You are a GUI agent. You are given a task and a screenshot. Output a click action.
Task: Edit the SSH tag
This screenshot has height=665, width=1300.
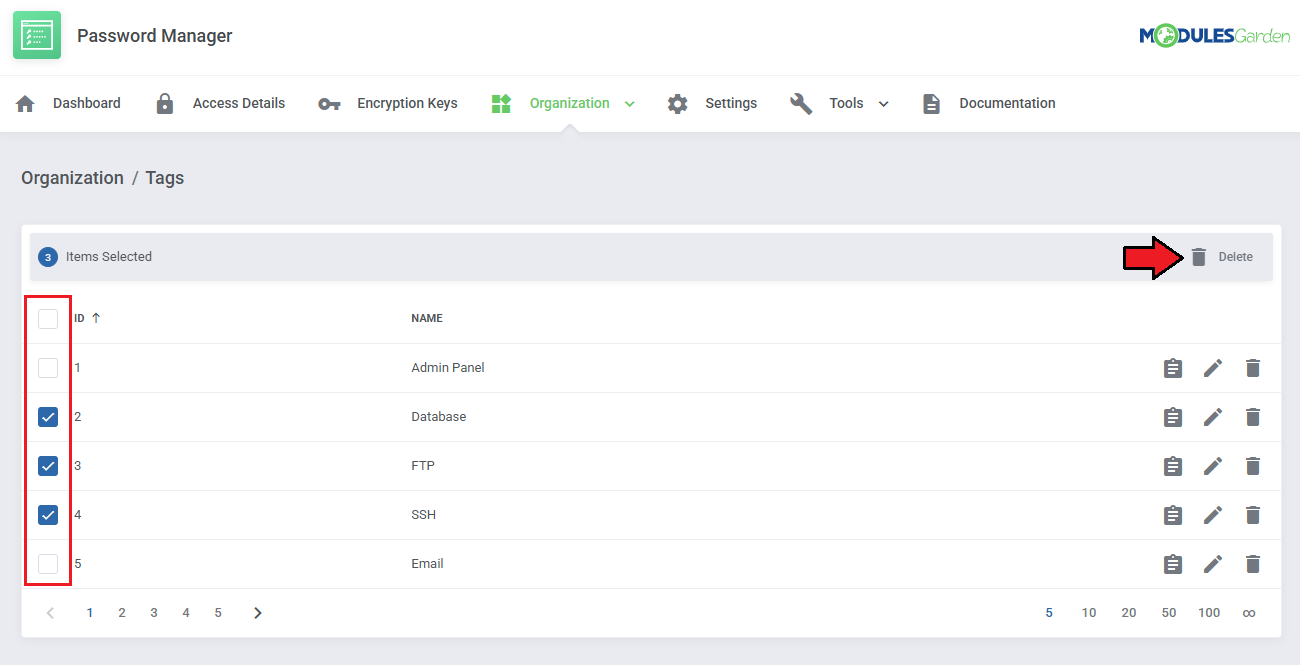(1213, 515)
